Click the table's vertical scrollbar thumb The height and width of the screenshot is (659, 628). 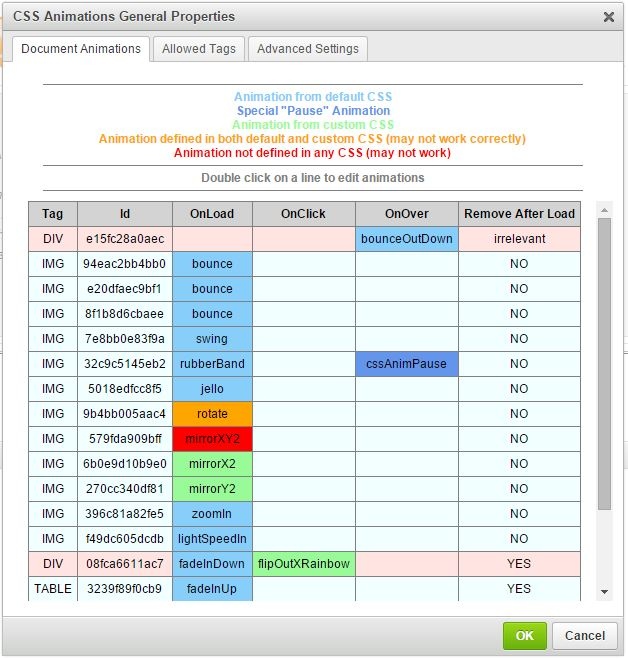coord(603,360)
